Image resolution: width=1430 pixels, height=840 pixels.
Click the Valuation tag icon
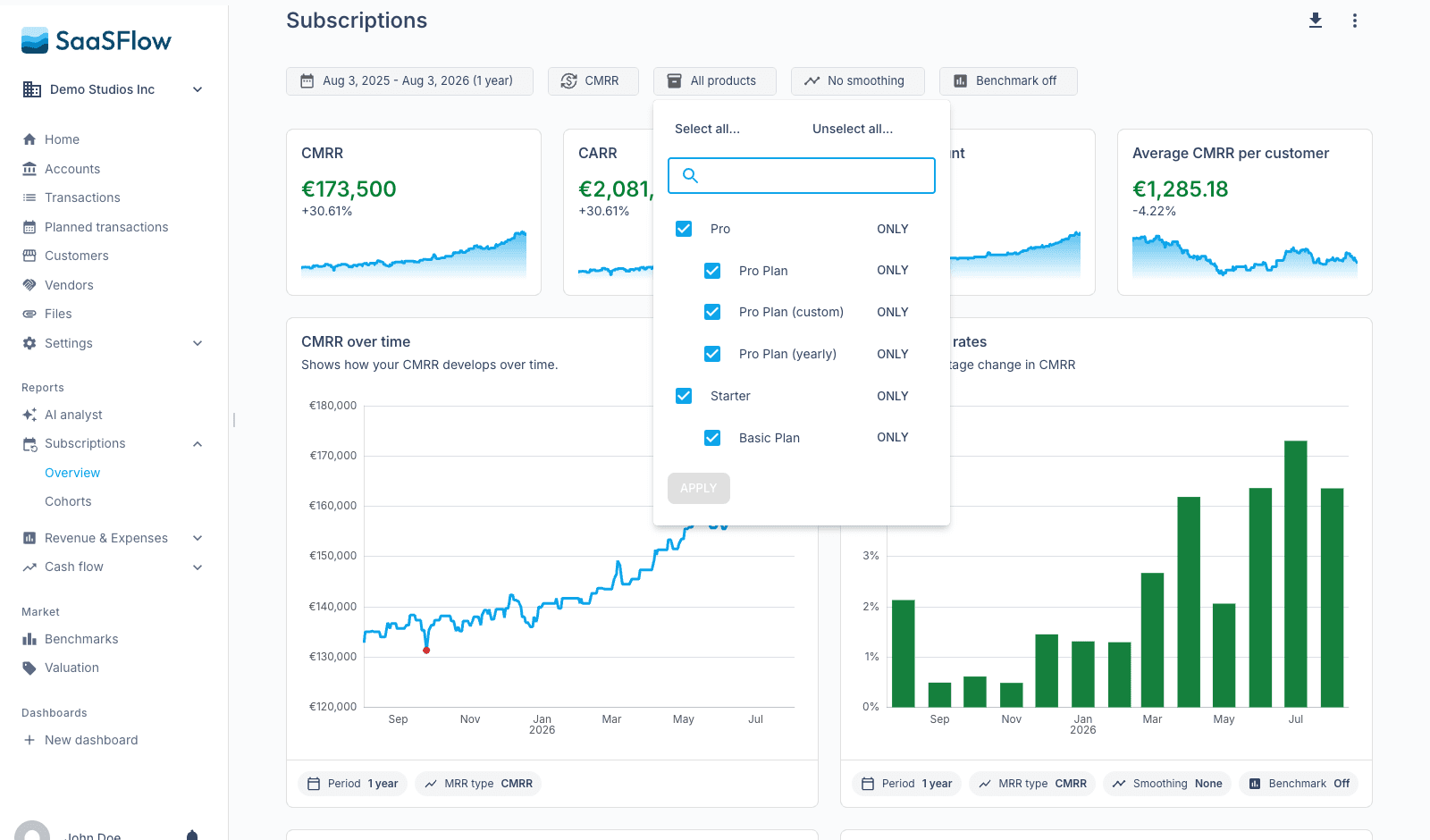coord(29,668)
